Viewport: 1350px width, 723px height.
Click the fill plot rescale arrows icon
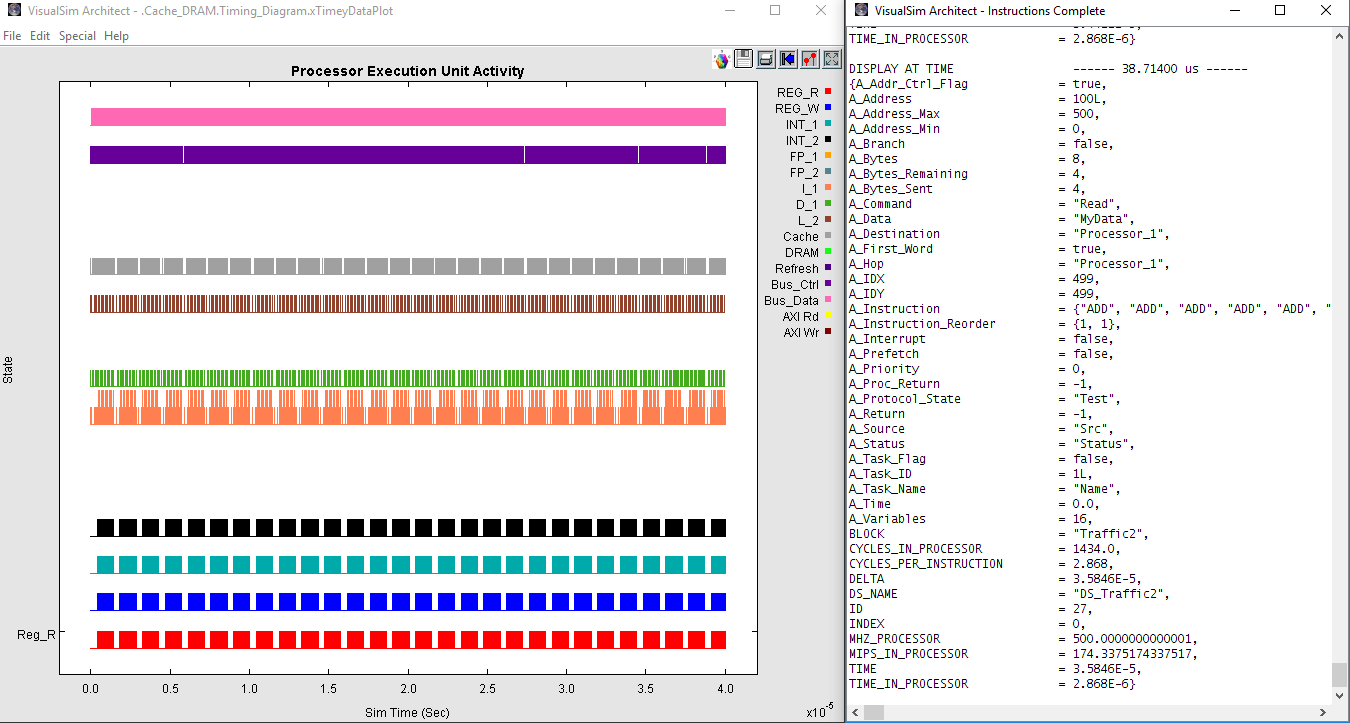[x=831, y=59]
